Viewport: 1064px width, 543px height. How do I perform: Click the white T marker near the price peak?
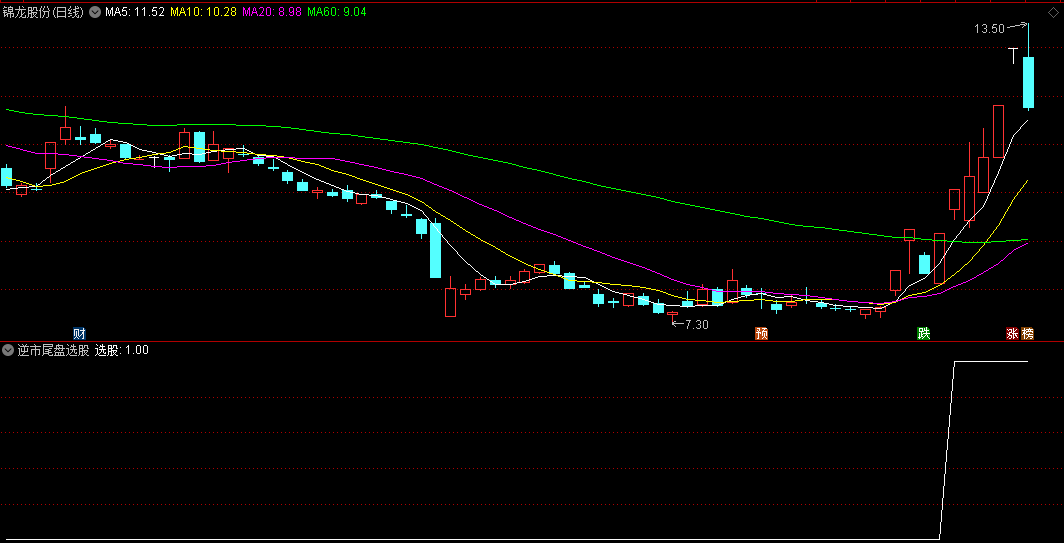pyautogui.click(x=1014, y=56)
